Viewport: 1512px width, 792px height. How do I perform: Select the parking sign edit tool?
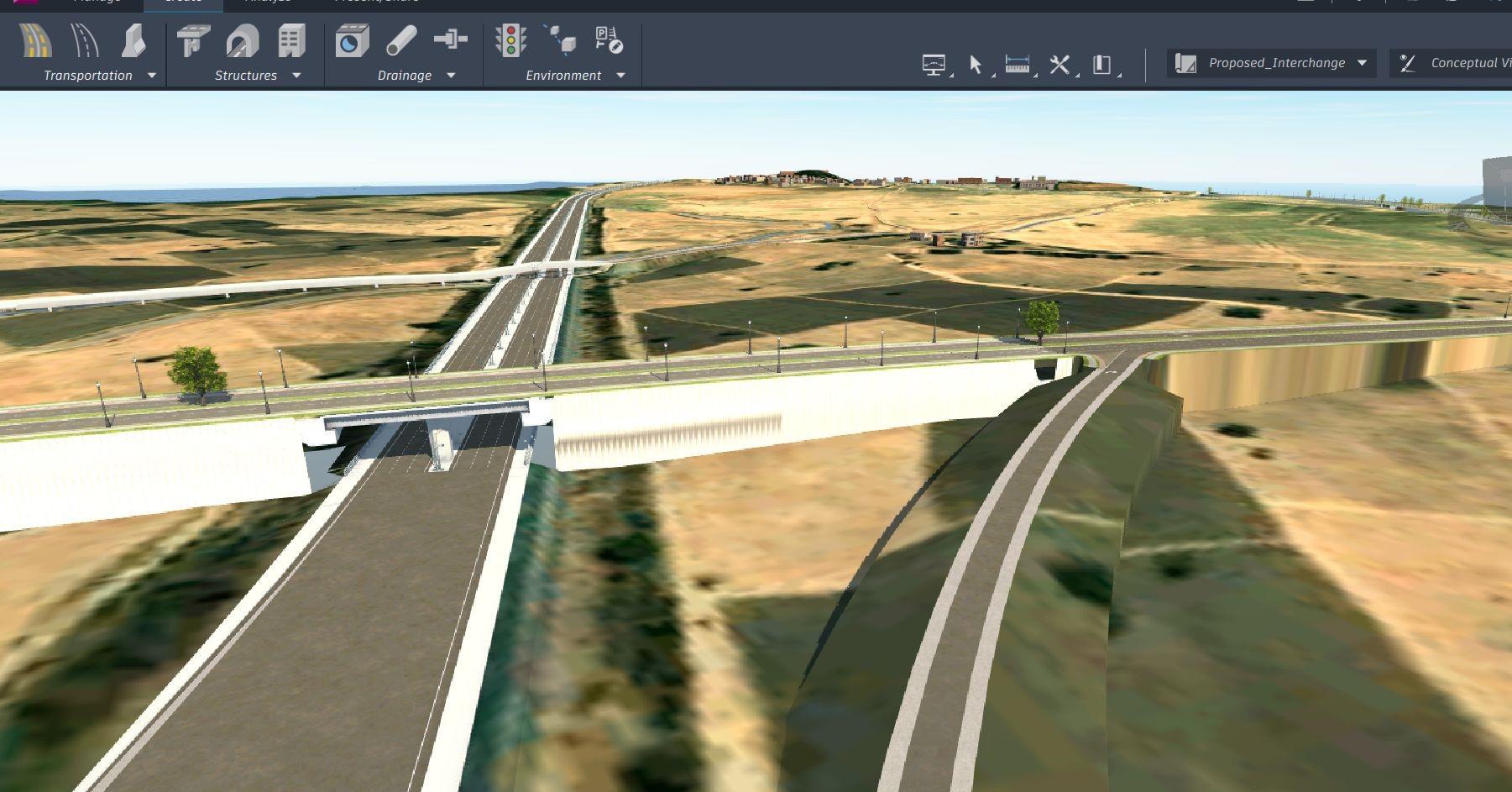click(x=609, y=39)
